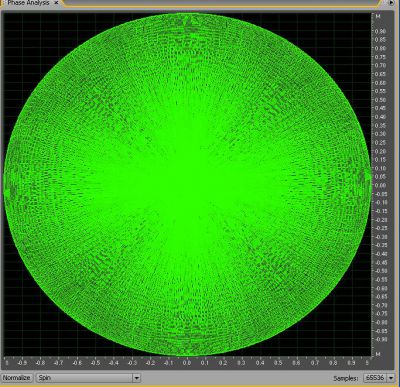Open the Samples size dropdown arrow

(x=390, y=378)
